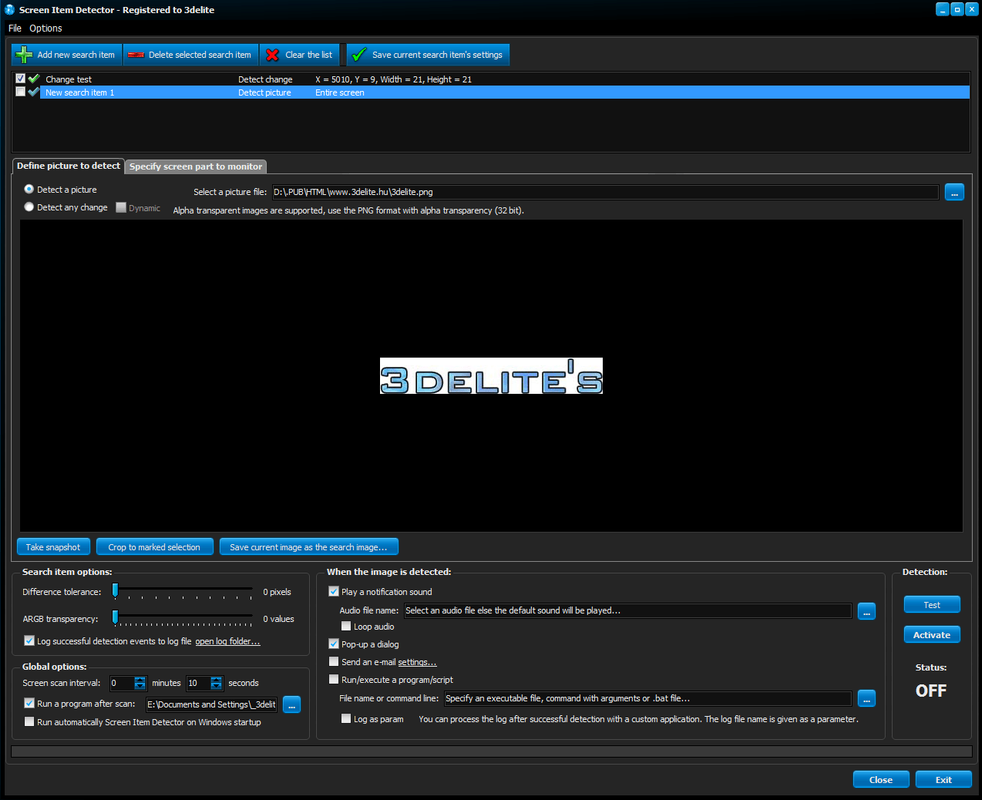Click the minutes value field
Screen dimensions: 982x800
[x=121, y=683]
